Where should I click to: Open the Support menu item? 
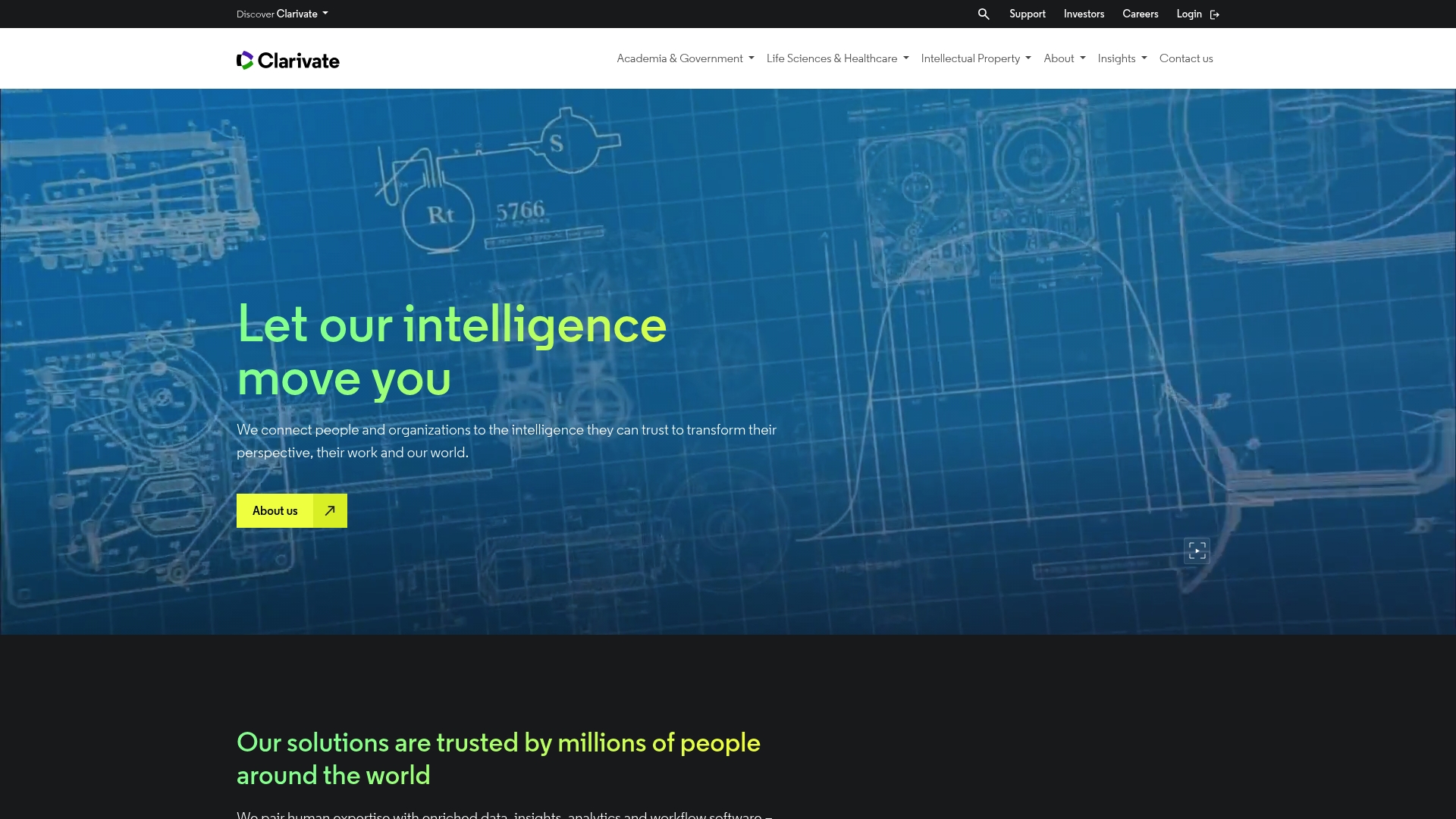click(x=1027, y=14)
